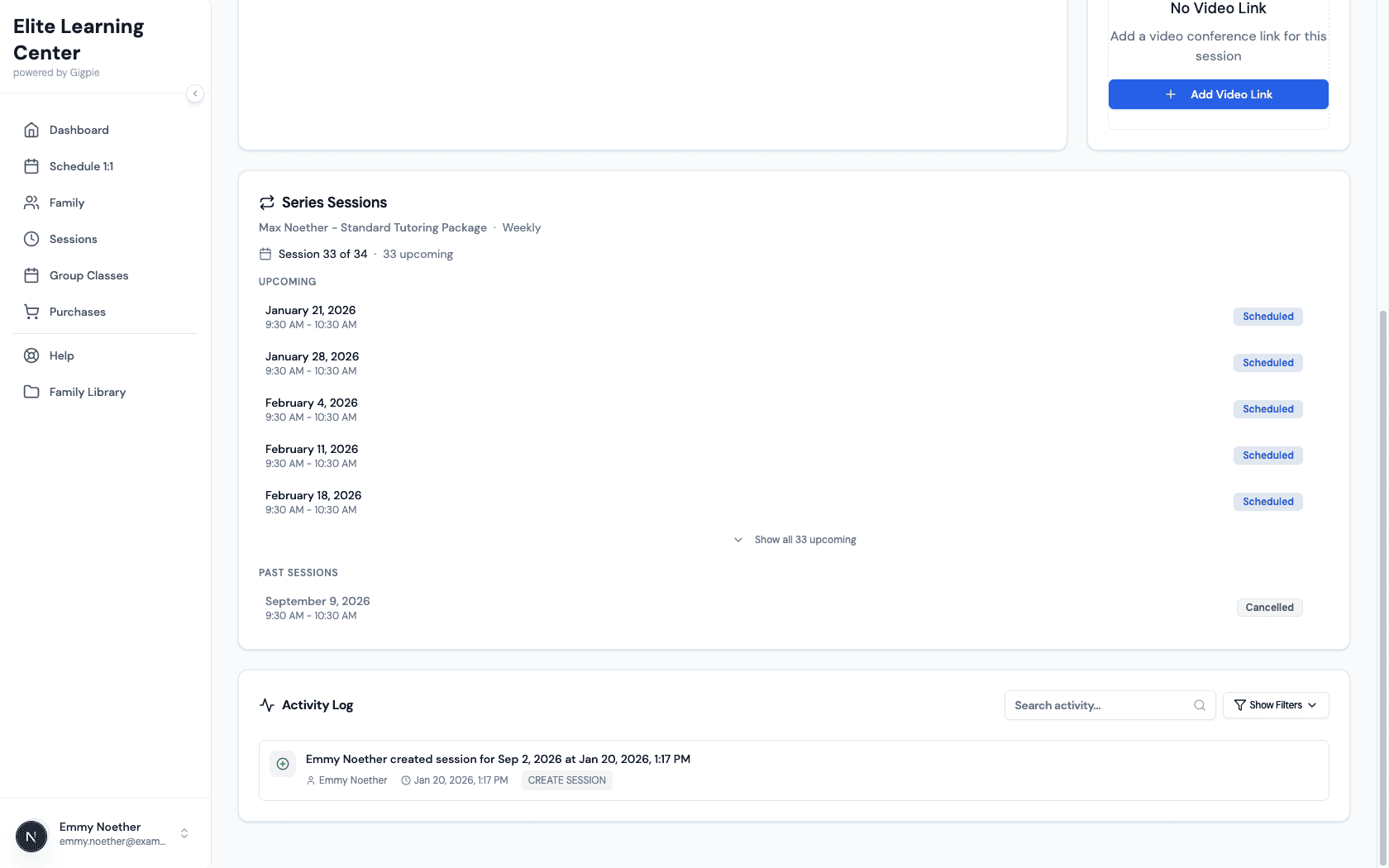Viewport: 1389px width, 868px height.
Task: Click the Add Video Link button
Action: point(1218,94)
